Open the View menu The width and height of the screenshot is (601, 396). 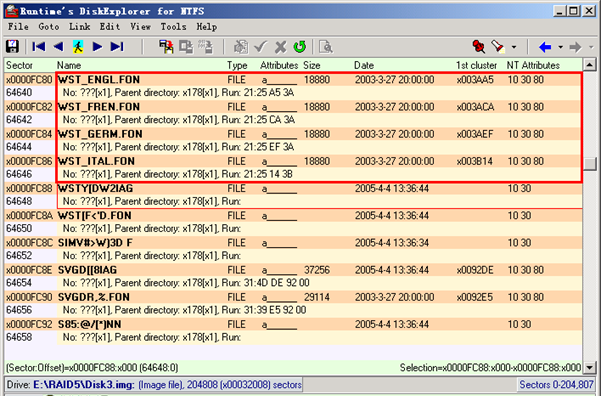pos(140,27)
